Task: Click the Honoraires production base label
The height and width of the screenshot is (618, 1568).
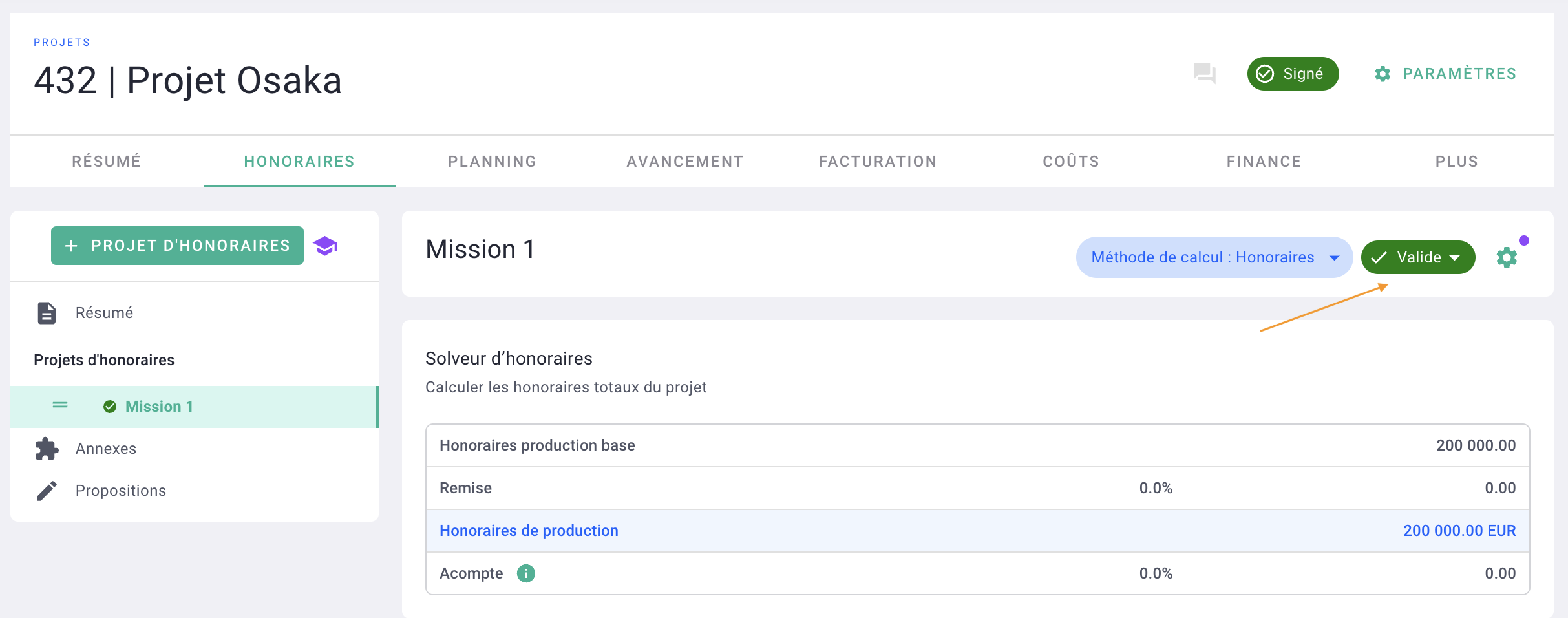Action: [x=537, y=445]
